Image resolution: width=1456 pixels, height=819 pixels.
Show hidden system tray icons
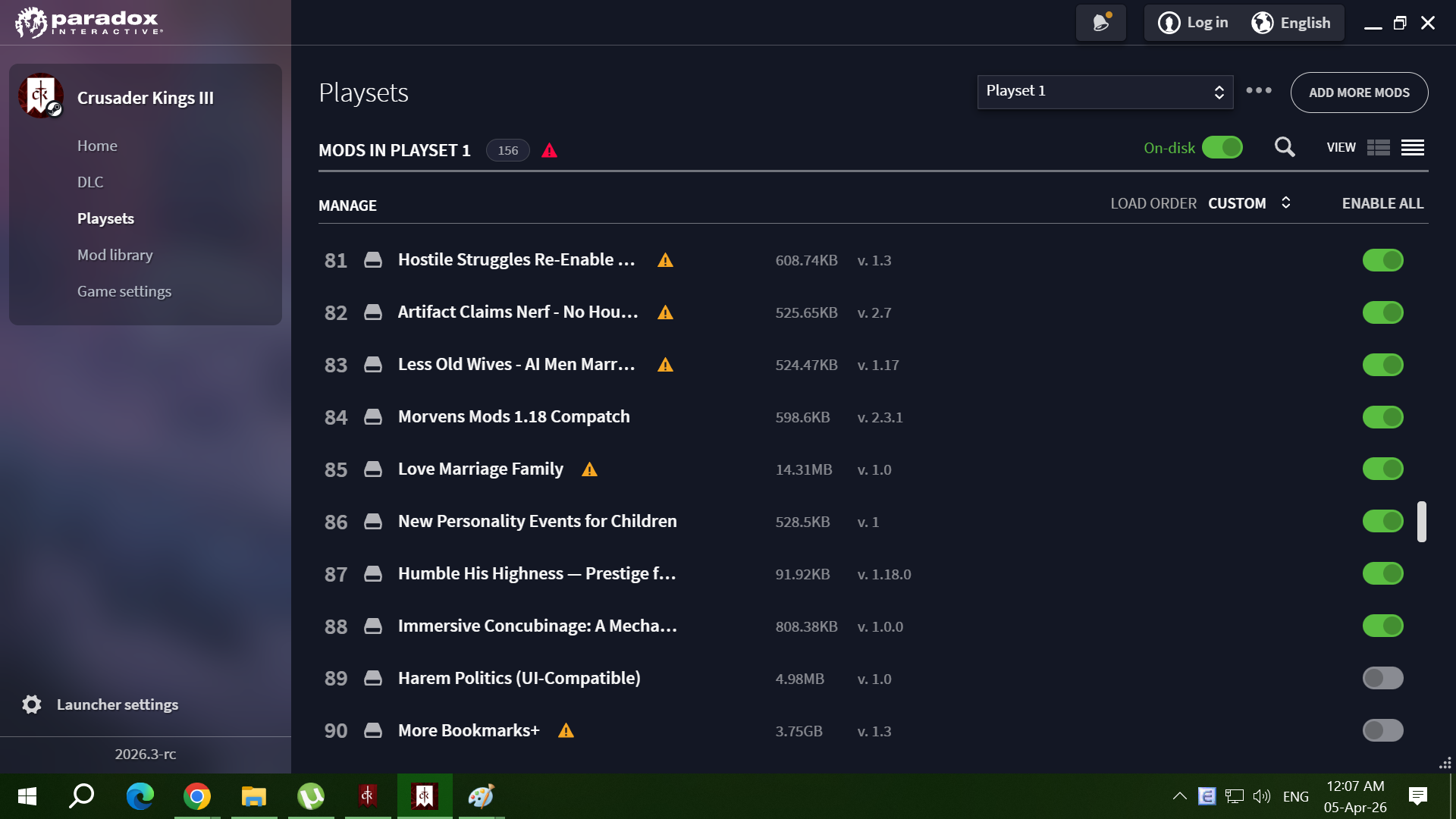(x=1180, y=796)
